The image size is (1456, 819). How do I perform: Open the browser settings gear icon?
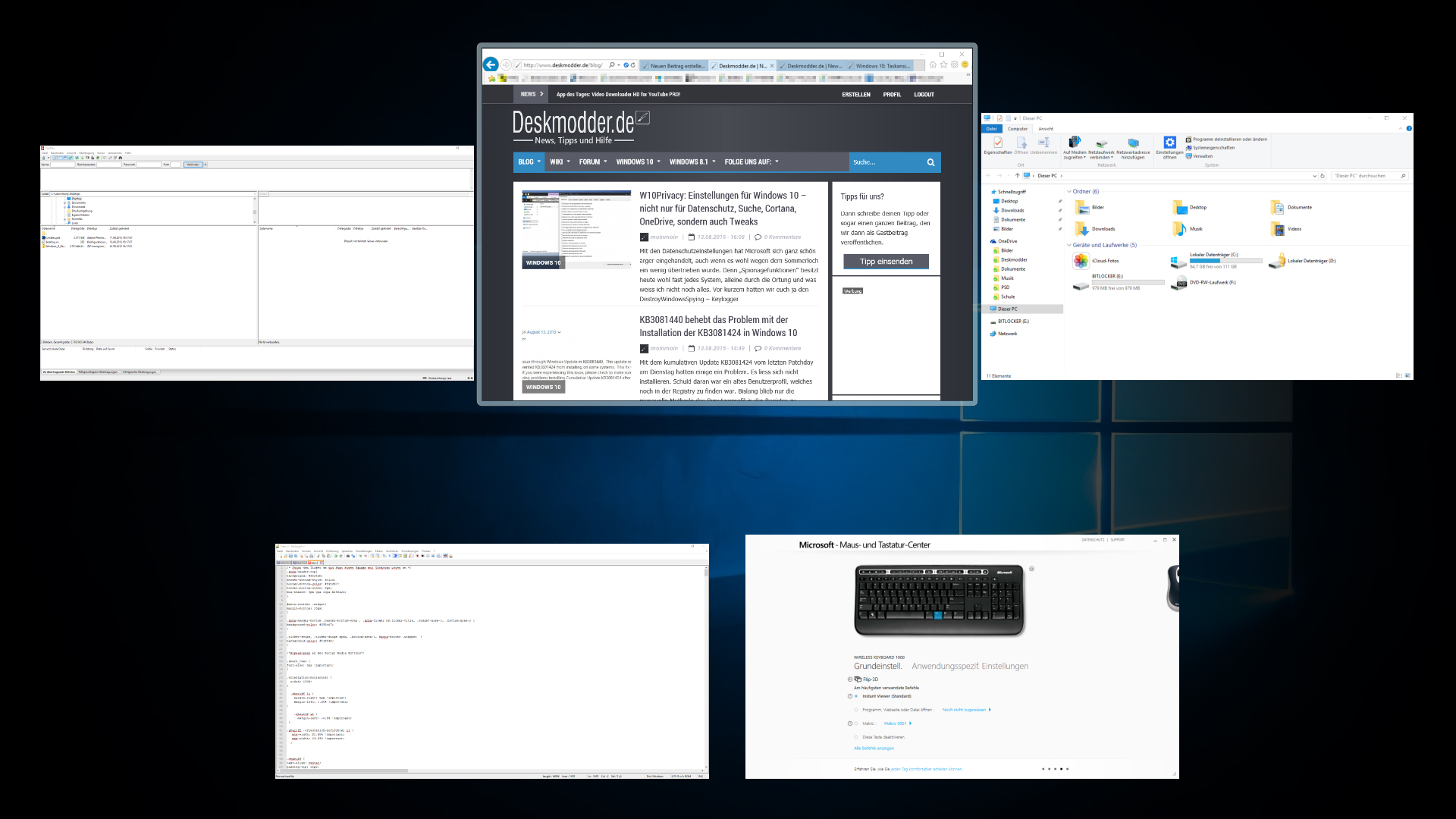(954, 65)
